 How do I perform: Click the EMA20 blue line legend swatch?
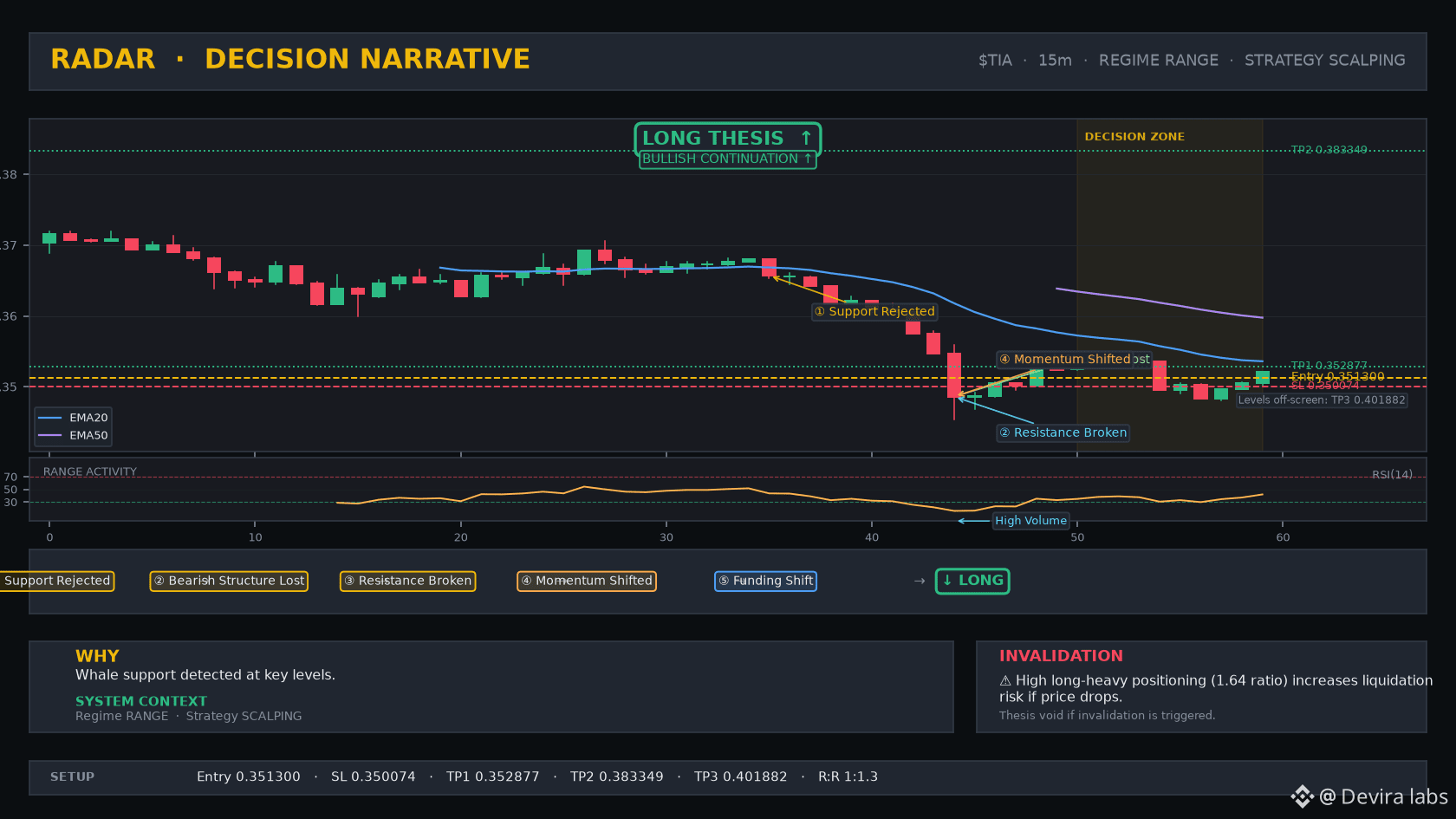point(50,418)
